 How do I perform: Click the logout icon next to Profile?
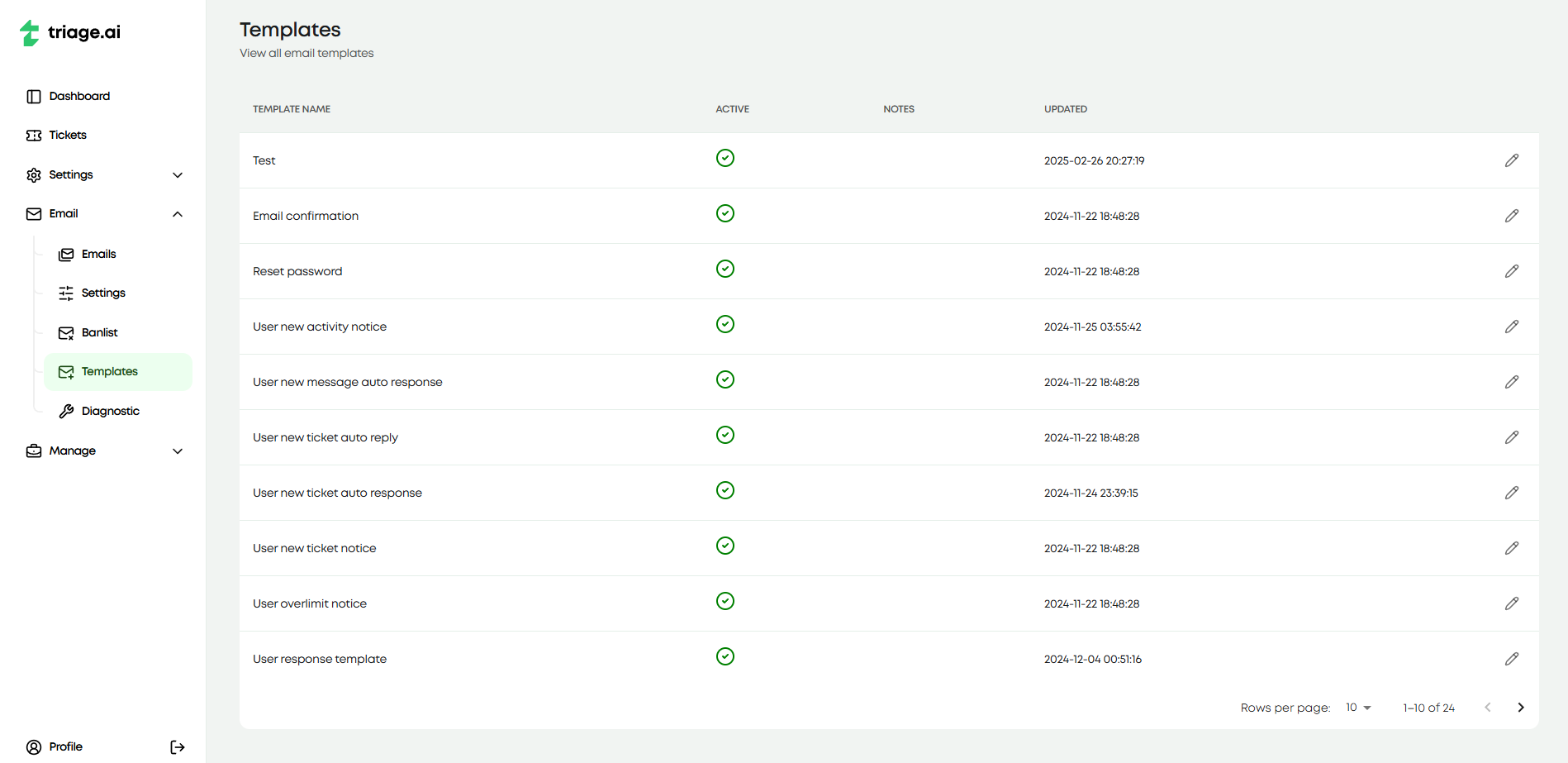(x=178, y=746)
